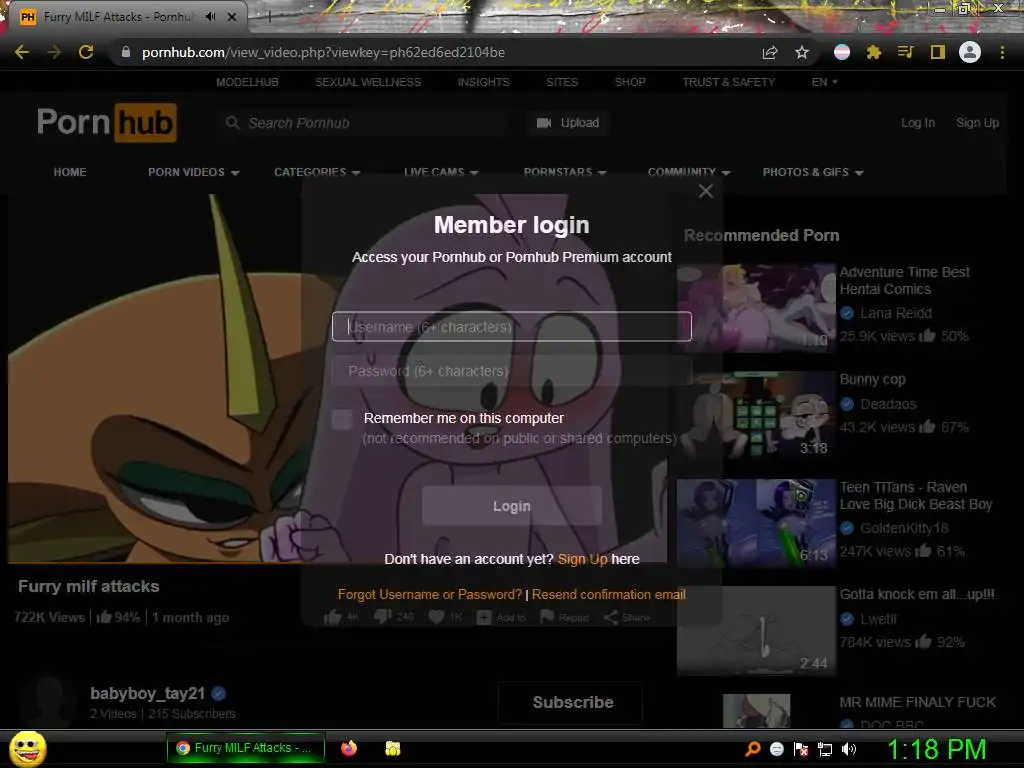Viewport: 1024px width, 768px height.
Task: Click the Login button in the dialog
Action: tap(512, 506)
